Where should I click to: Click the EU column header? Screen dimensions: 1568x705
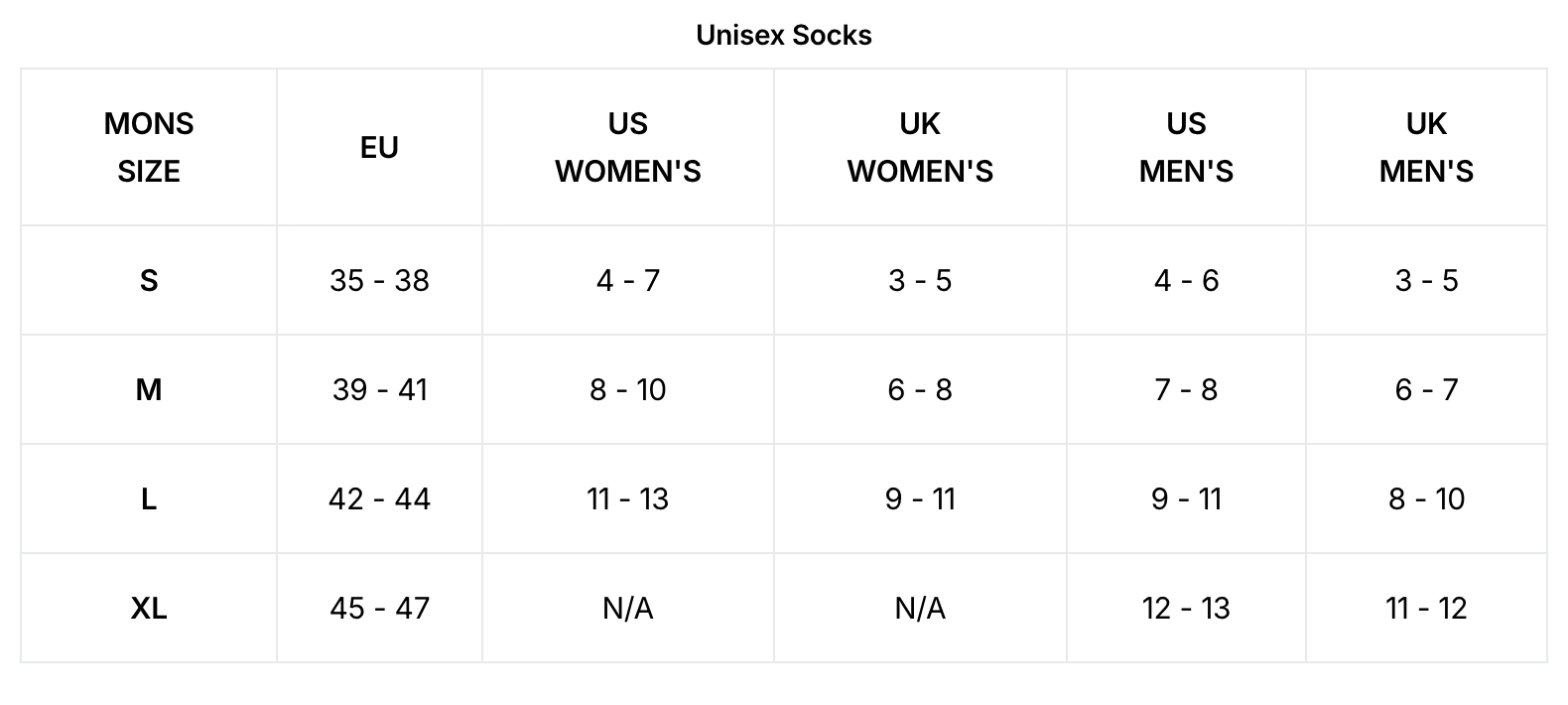[x=379, y=147]
